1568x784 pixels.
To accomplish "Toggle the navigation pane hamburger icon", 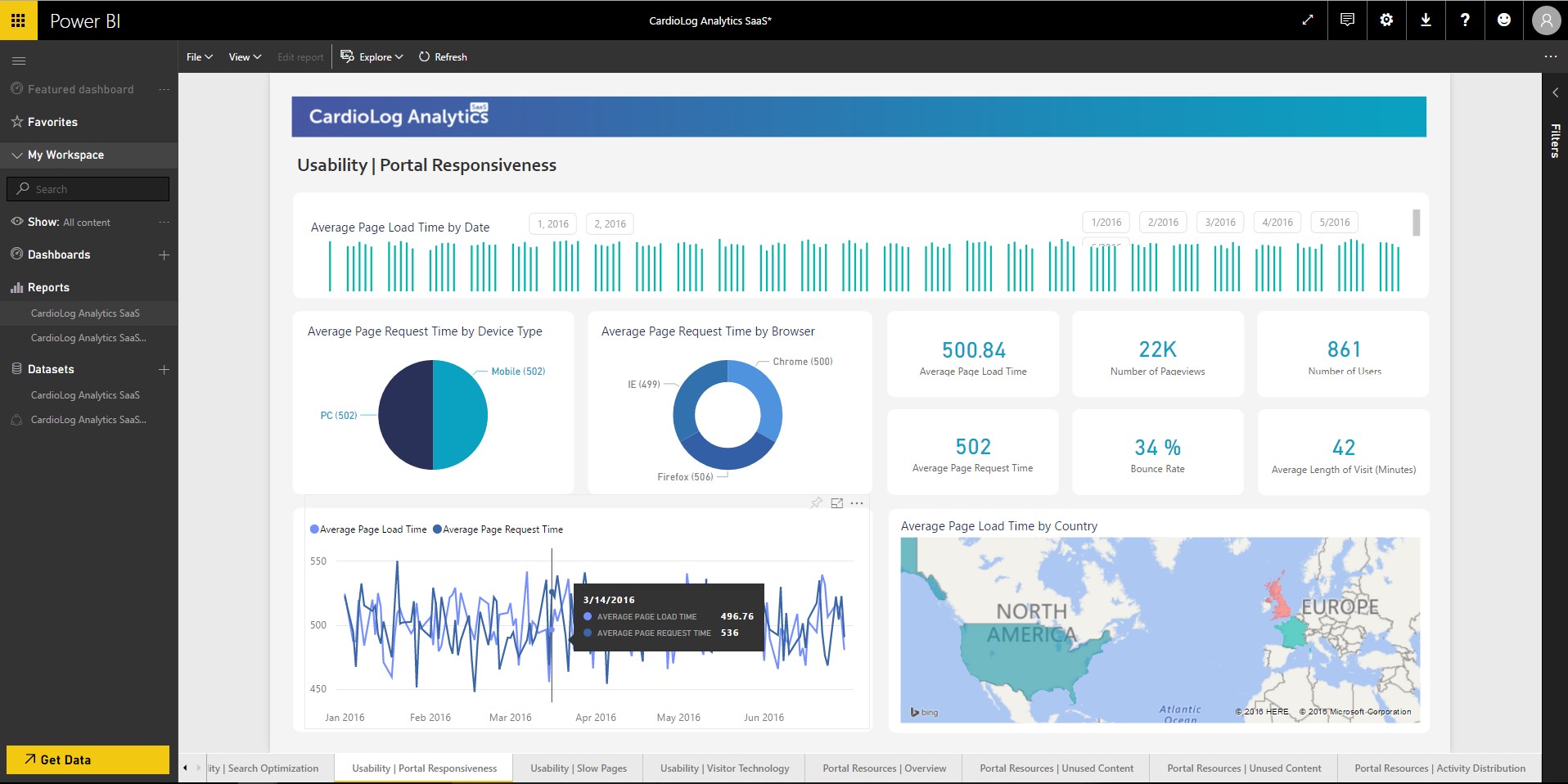I will point(19,61).
